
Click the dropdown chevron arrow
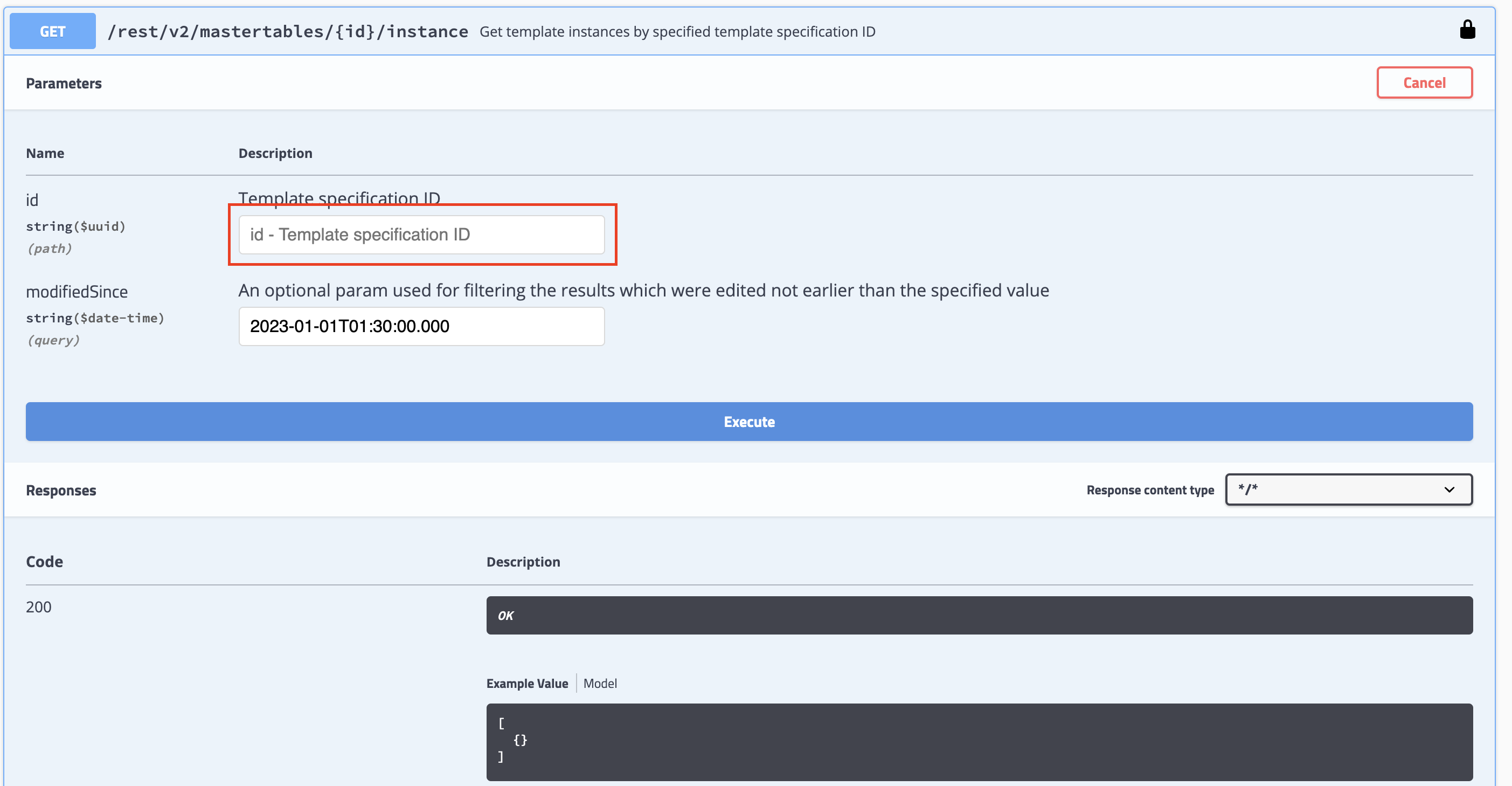1448,489
